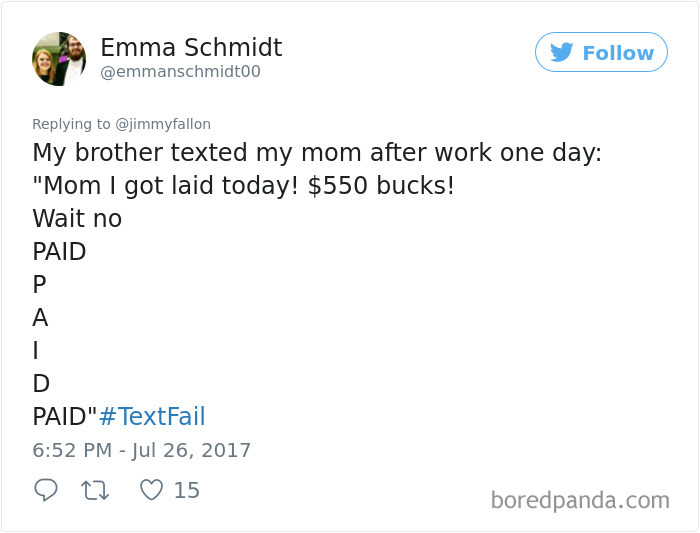
Task: Open the #TextFail hashtag
Action: [152, 416]
